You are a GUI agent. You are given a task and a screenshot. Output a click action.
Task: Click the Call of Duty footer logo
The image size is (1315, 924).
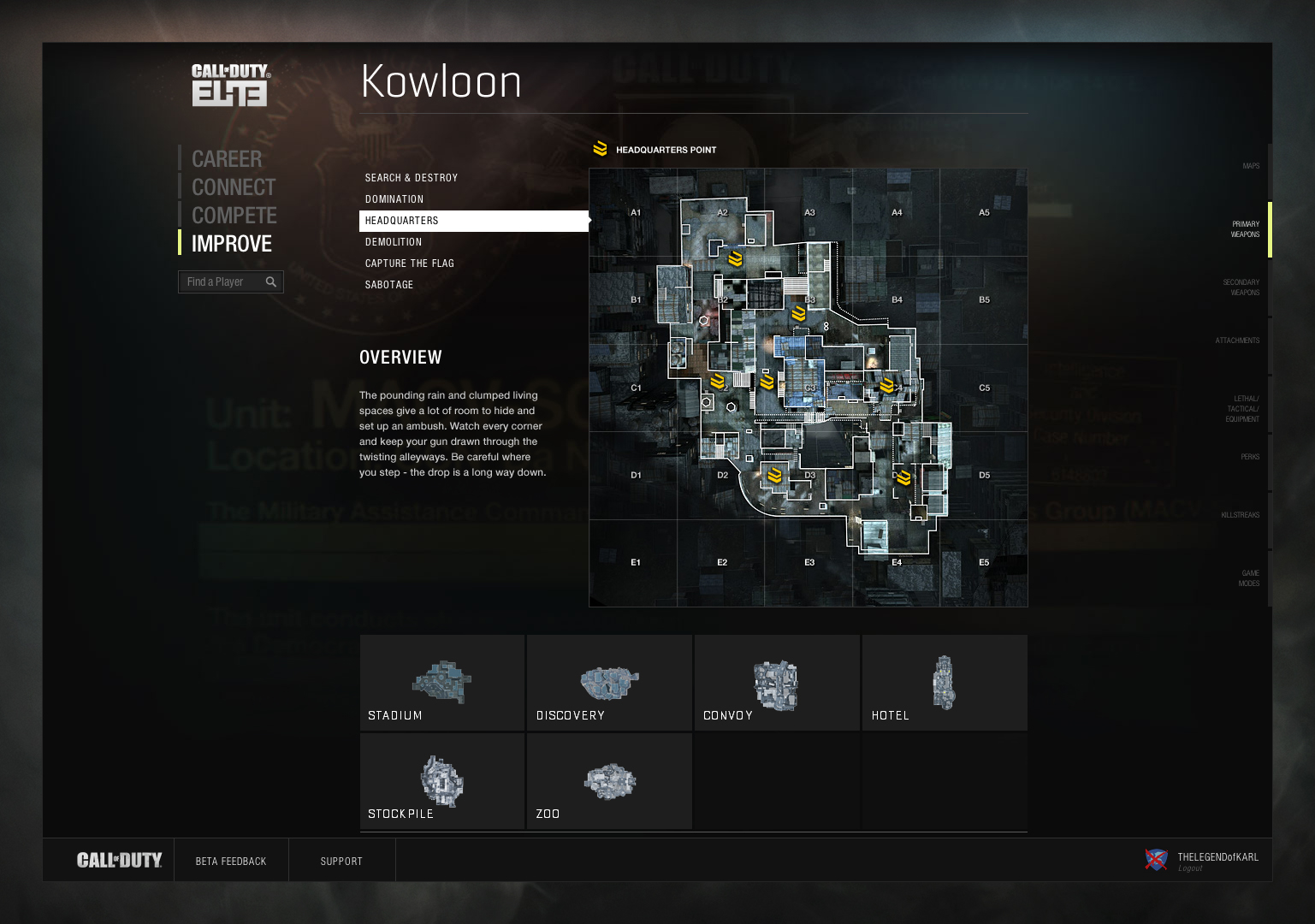[120, 860]
